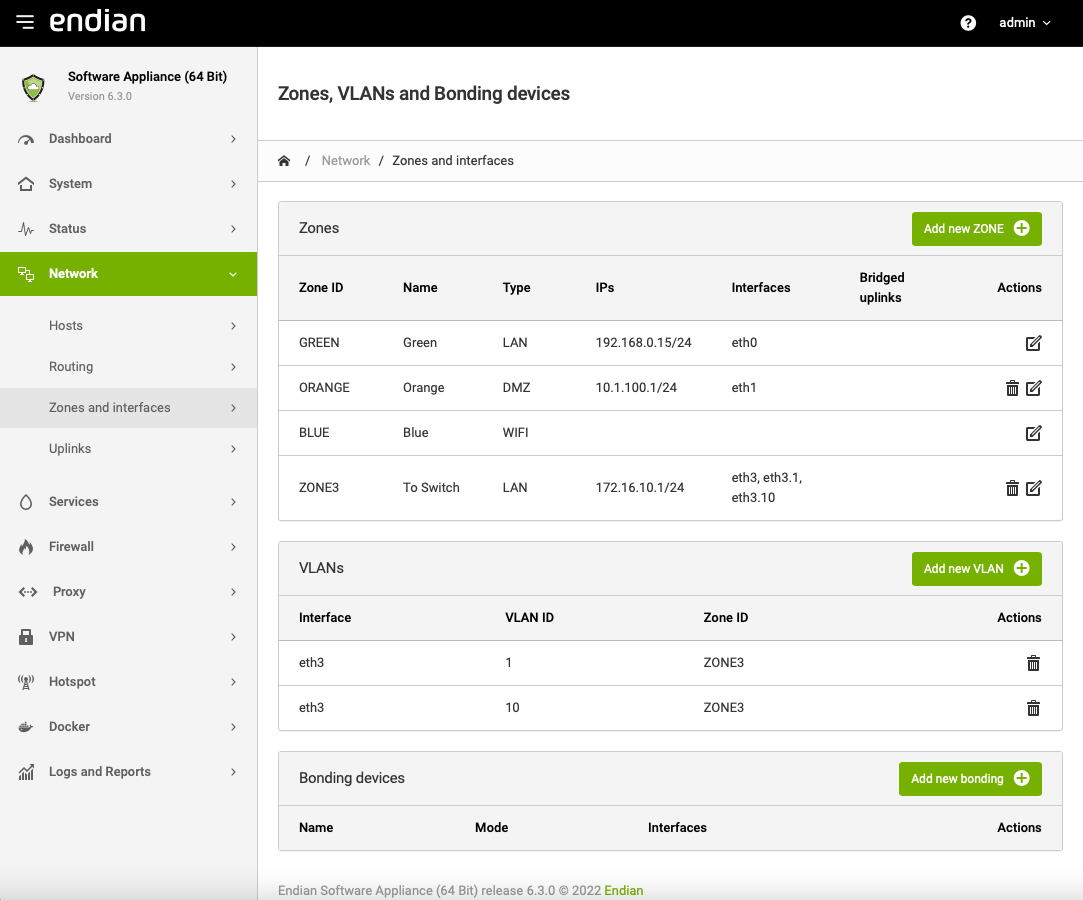Screen dimensions: 1083x900
Task: Click the To Switch zone name
Action: click(431, 488)
